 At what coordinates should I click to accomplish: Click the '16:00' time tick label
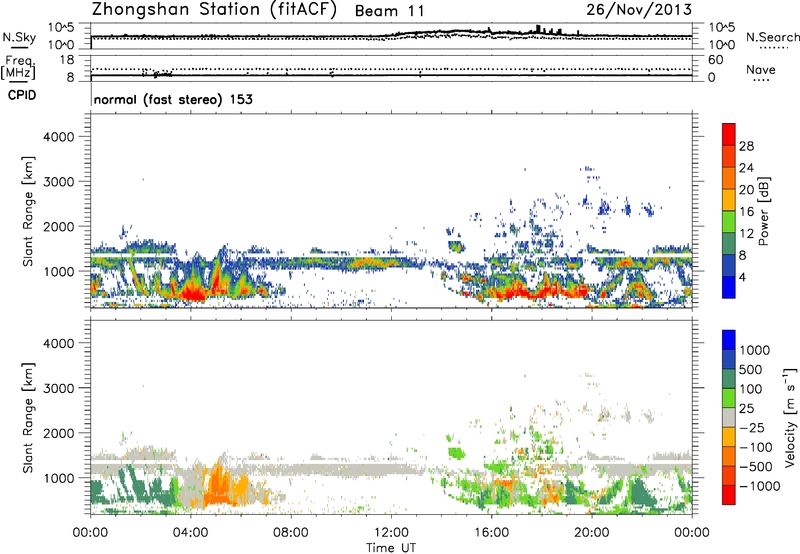[x=491, y=533]
